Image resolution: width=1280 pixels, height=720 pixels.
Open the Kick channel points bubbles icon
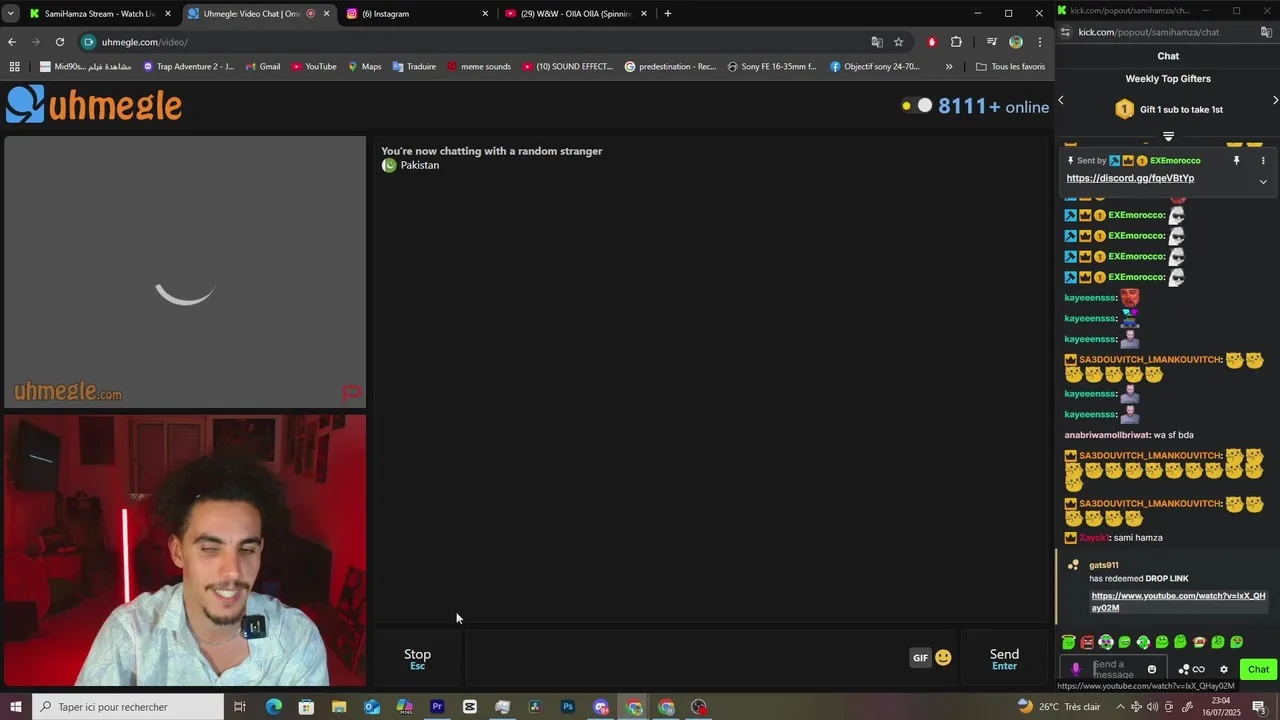1185,670
